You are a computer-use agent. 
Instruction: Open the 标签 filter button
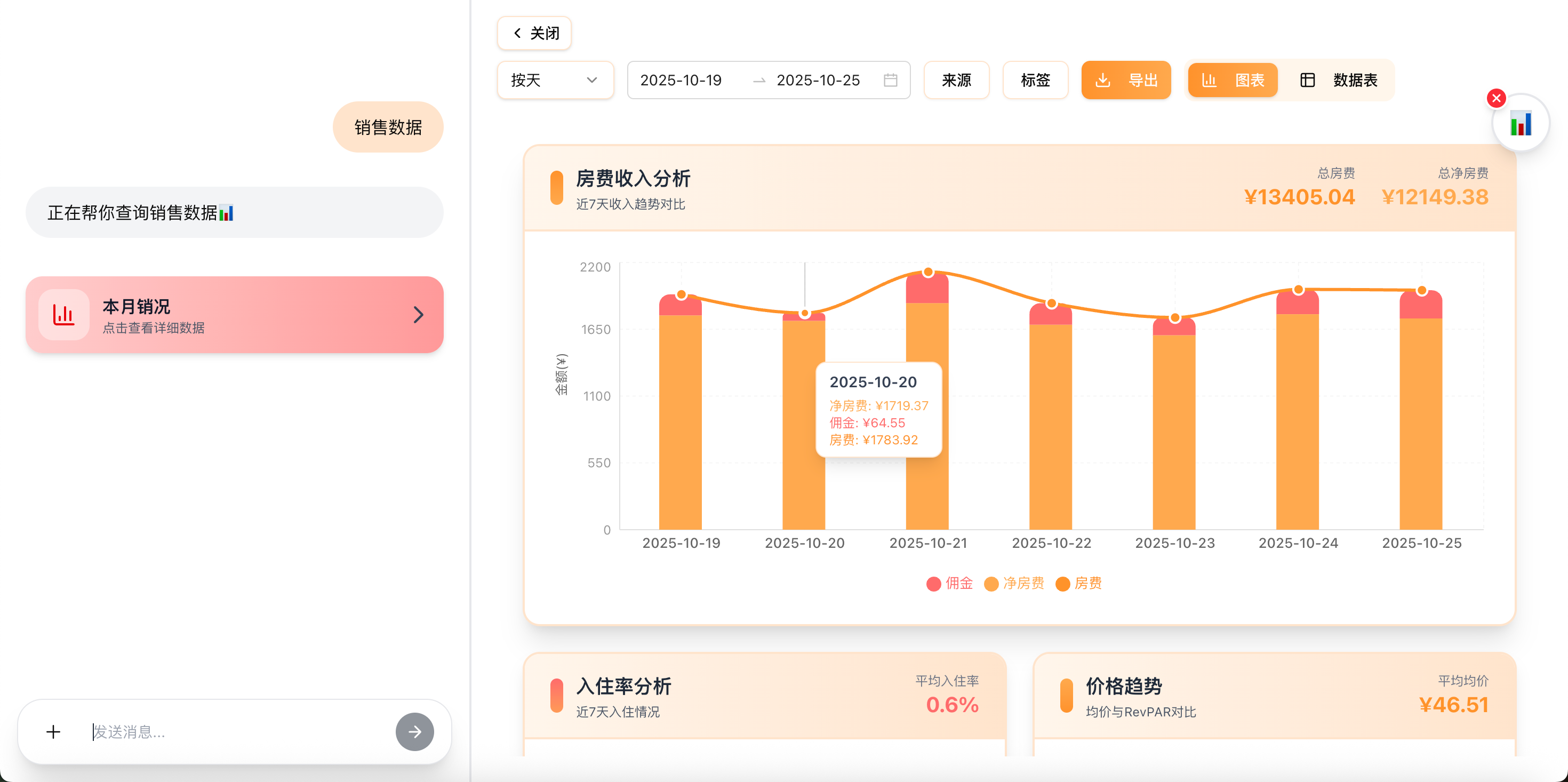click(1035, 80)
